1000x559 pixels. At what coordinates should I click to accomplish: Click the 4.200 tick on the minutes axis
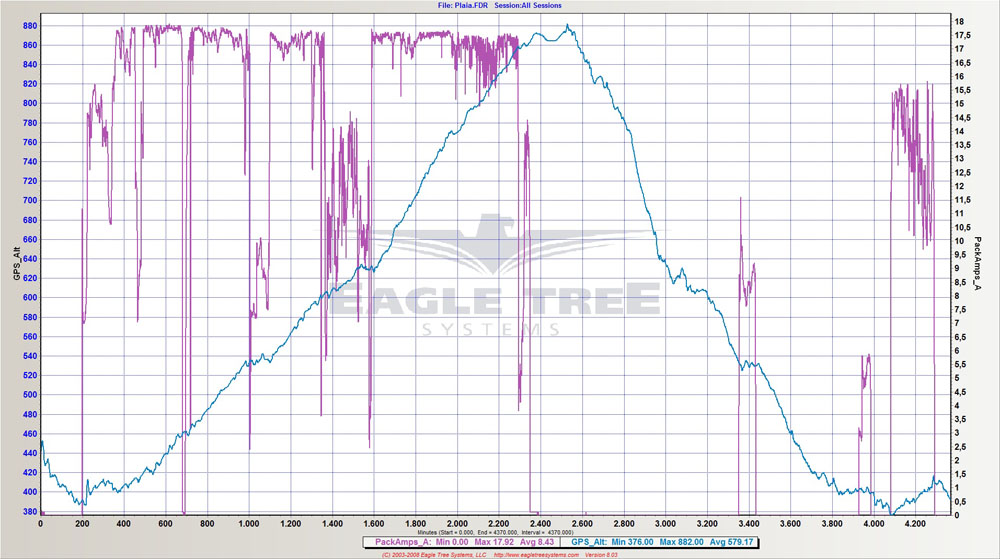[915, 523]
